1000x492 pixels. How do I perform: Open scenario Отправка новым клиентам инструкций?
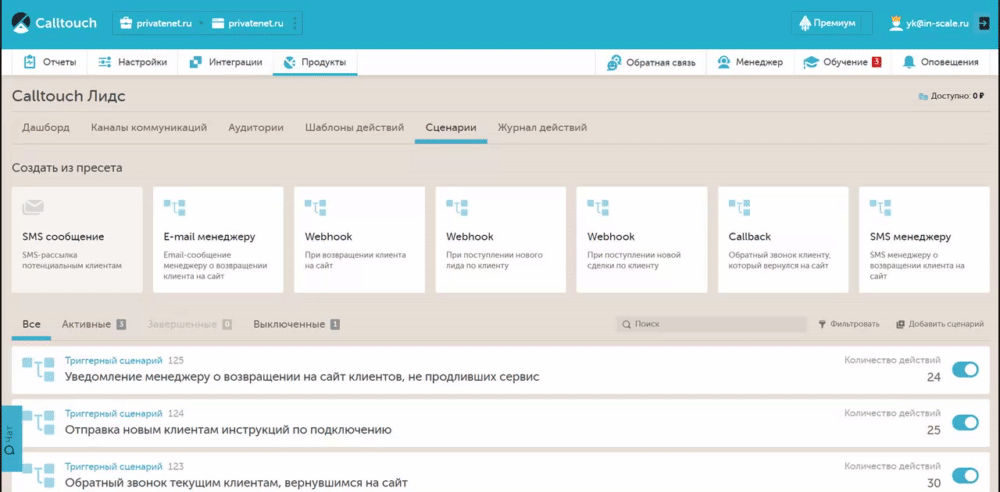pyautogui.click(x=228, y=429)
